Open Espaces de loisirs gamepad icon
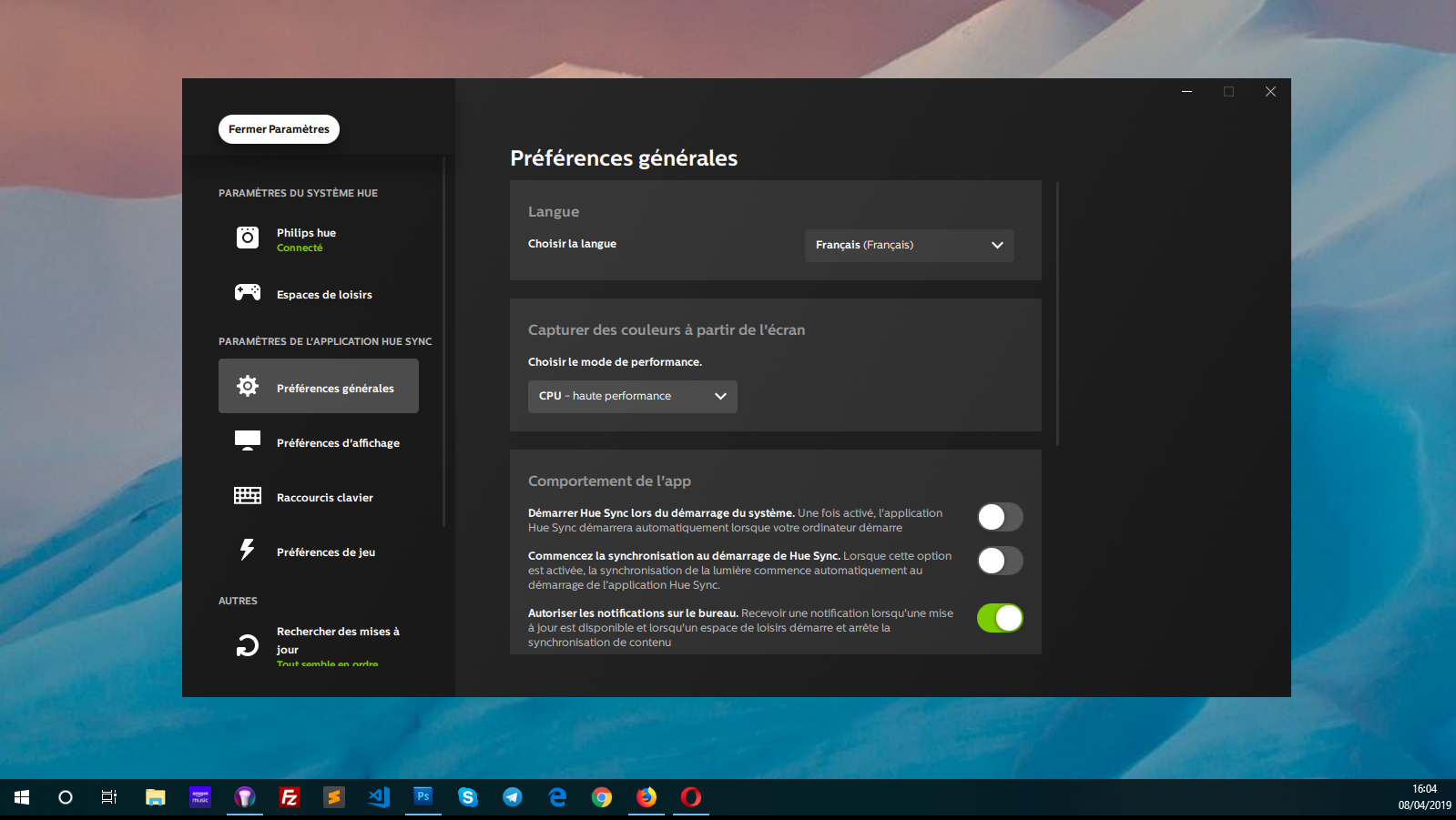This screenshot has width=1456, height=820. 247,292
